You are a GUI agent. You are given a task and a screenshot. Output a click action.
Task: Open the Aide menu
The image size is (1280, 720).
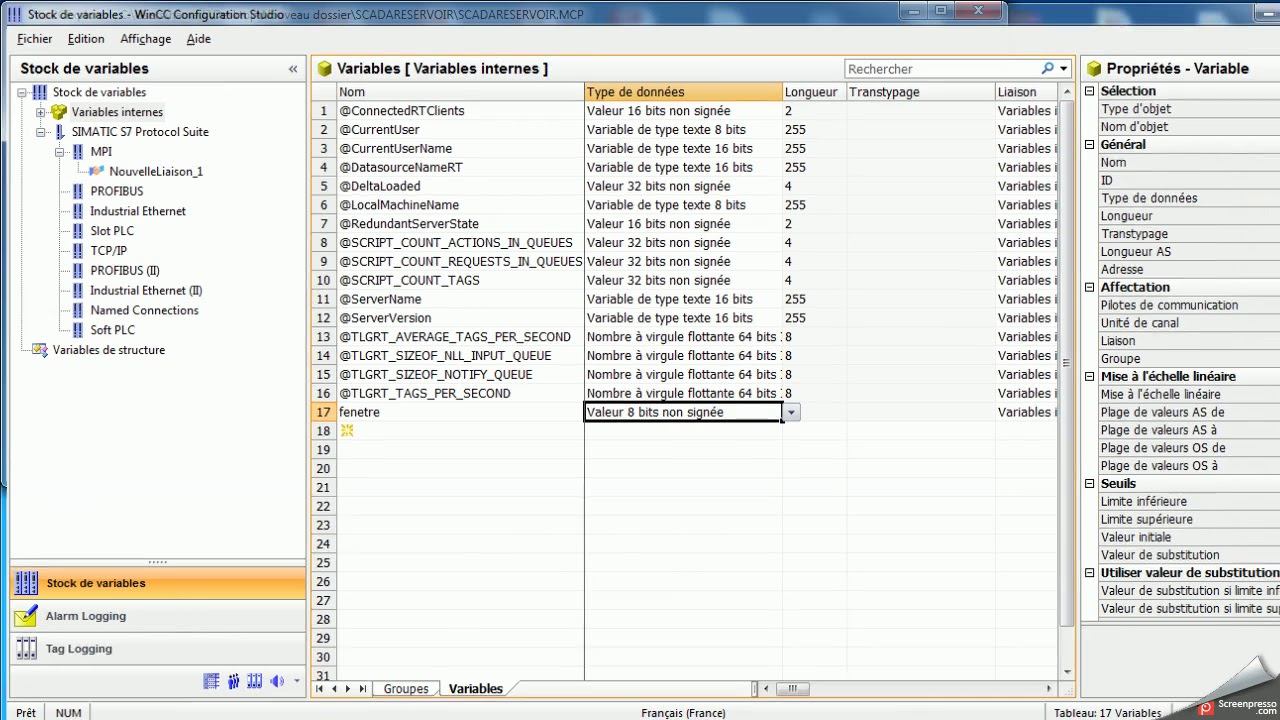[x=199, y=39]
